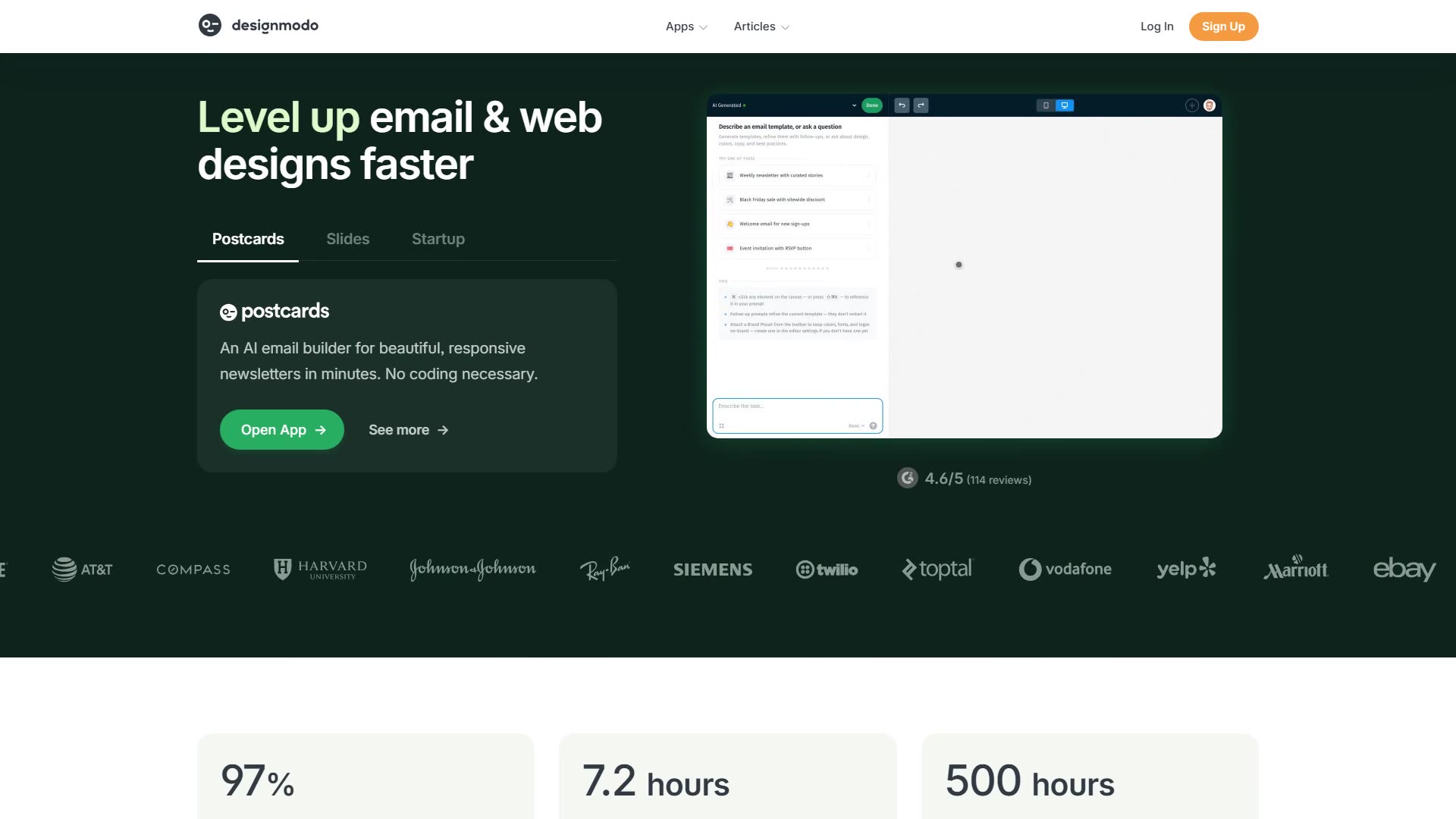
Task: Open the Basic mode dropdown in the prompt box
Action: point(856,426)
